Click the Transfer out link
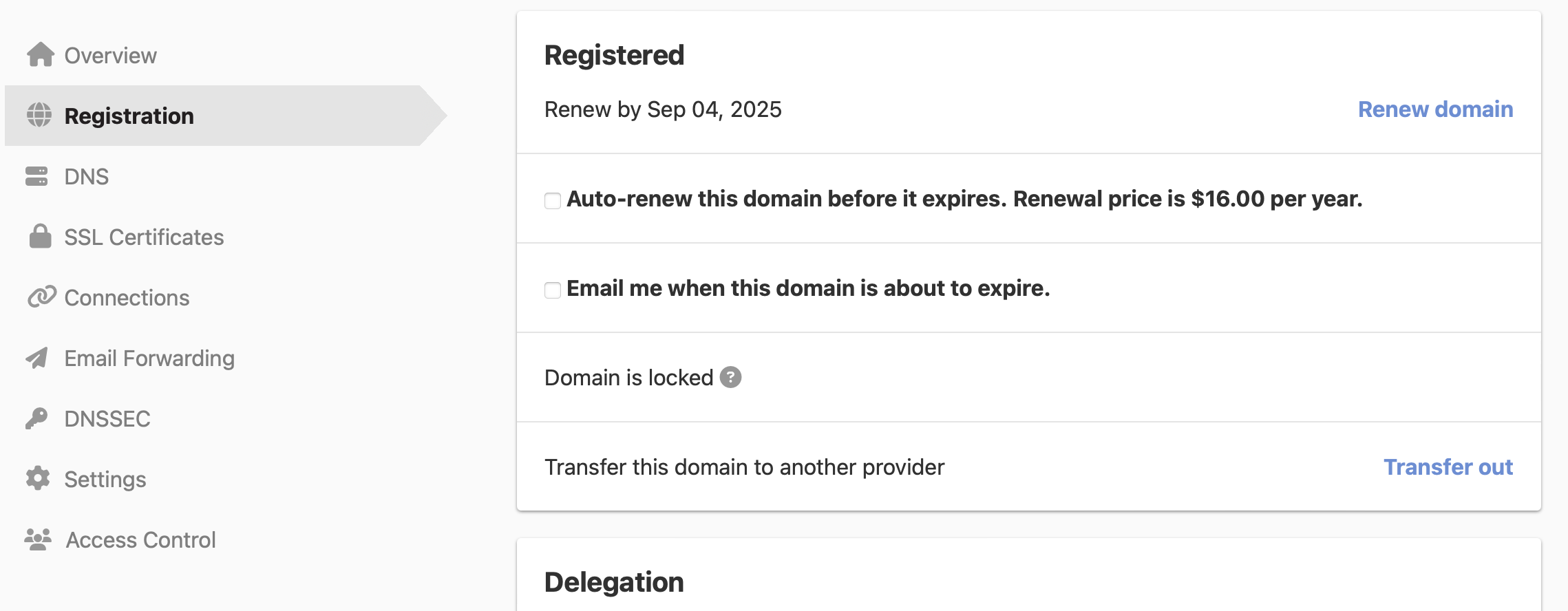 pyautogui.click(x=1448, y=467)
